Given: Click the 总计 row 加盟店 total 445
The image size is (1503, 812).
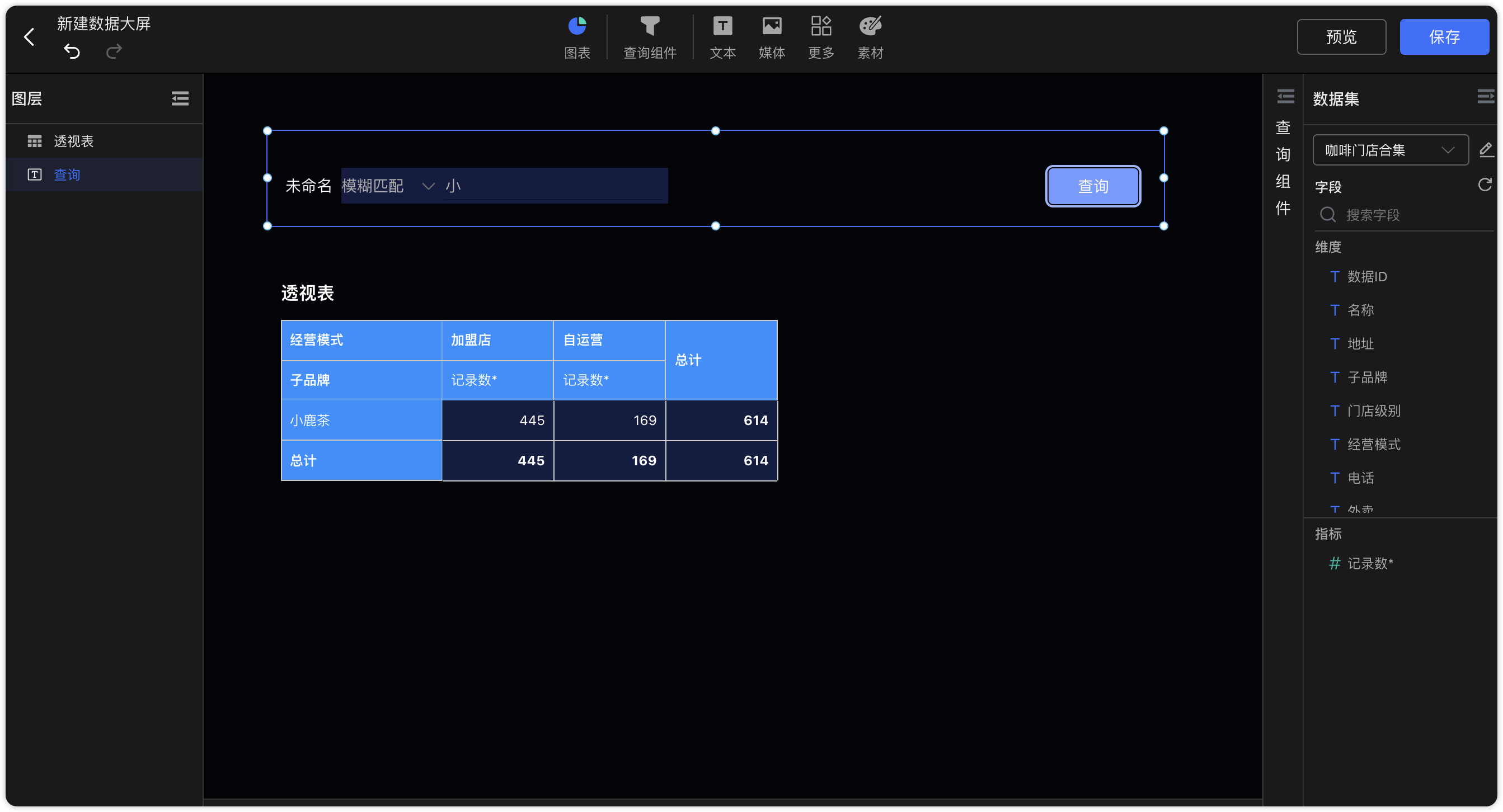Looking at the screenshot, I should pyautogui.click(x=497, y=460).
